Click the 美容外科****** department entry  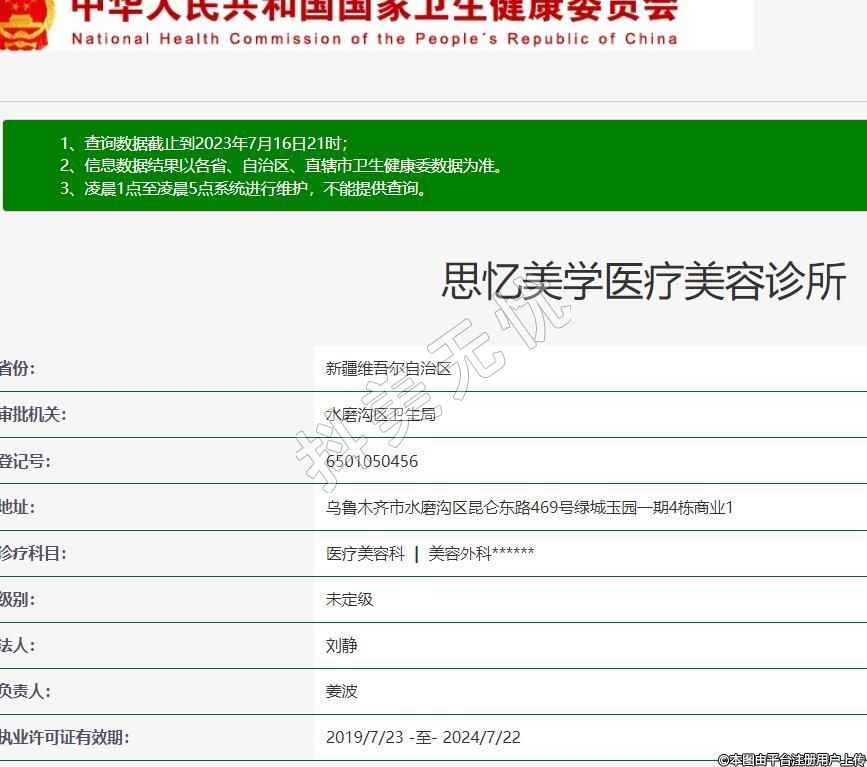coord(481,553)
